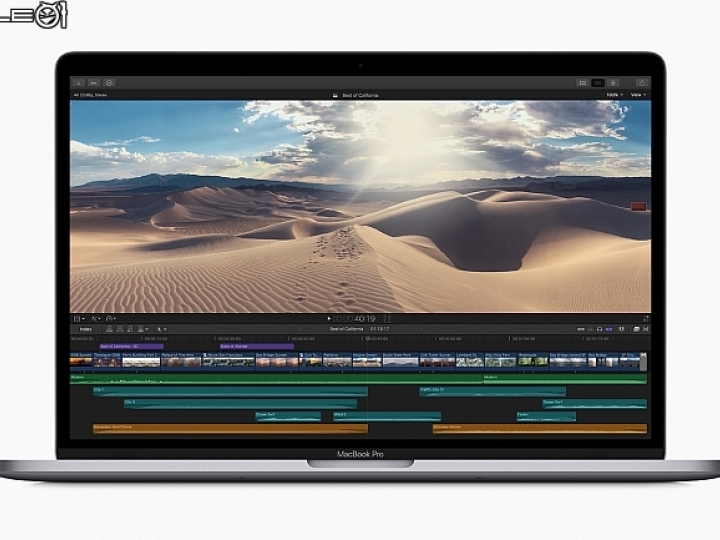Open the background tasks circle icon
Image resolution: width=720 pixels, height=540 pixels.
tap(109, 83)
